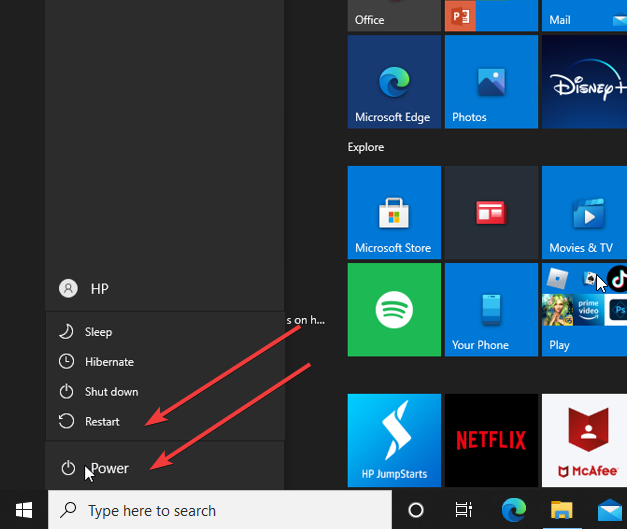Open the Movies & TV tile
The width and height of the screenshot is (627, 529).
coord(584,212)
